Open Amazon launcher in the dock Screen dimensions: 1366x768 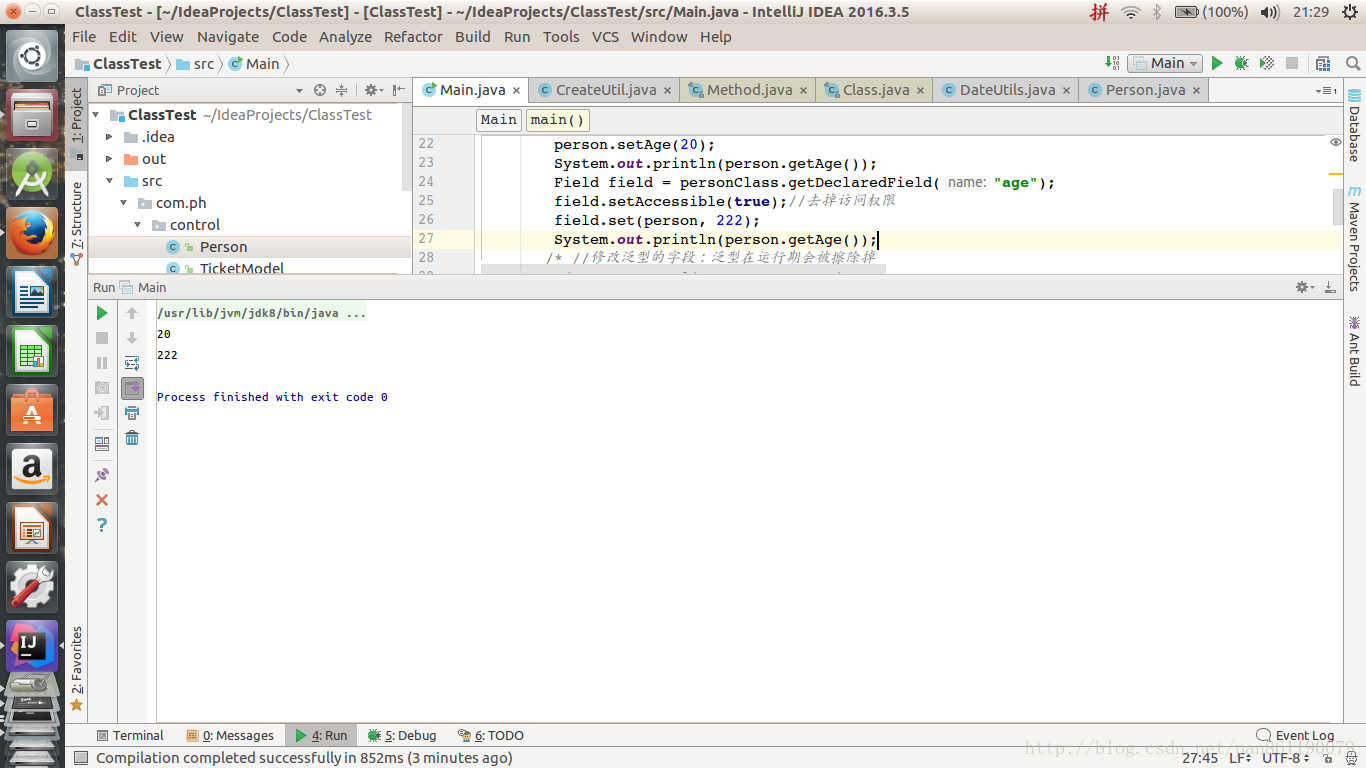point(32,469)
